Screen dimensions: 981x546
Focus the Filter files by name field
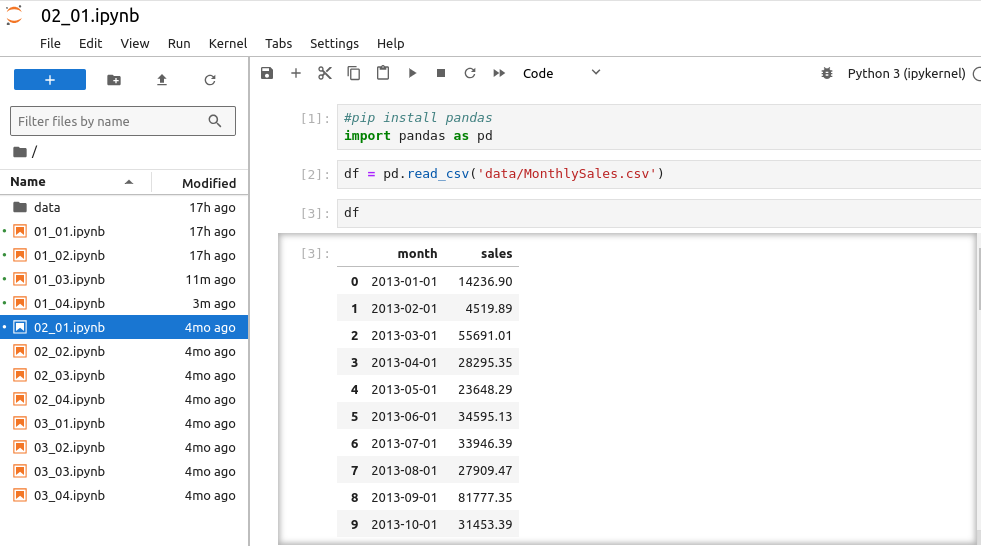110,121
